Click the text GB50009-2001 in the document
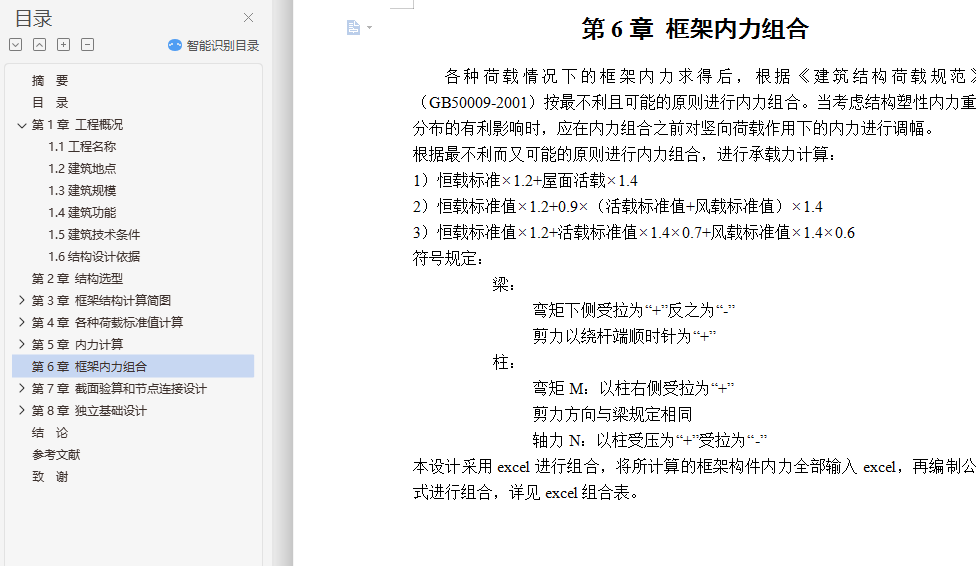976x566 pixels. pos(478,102)
